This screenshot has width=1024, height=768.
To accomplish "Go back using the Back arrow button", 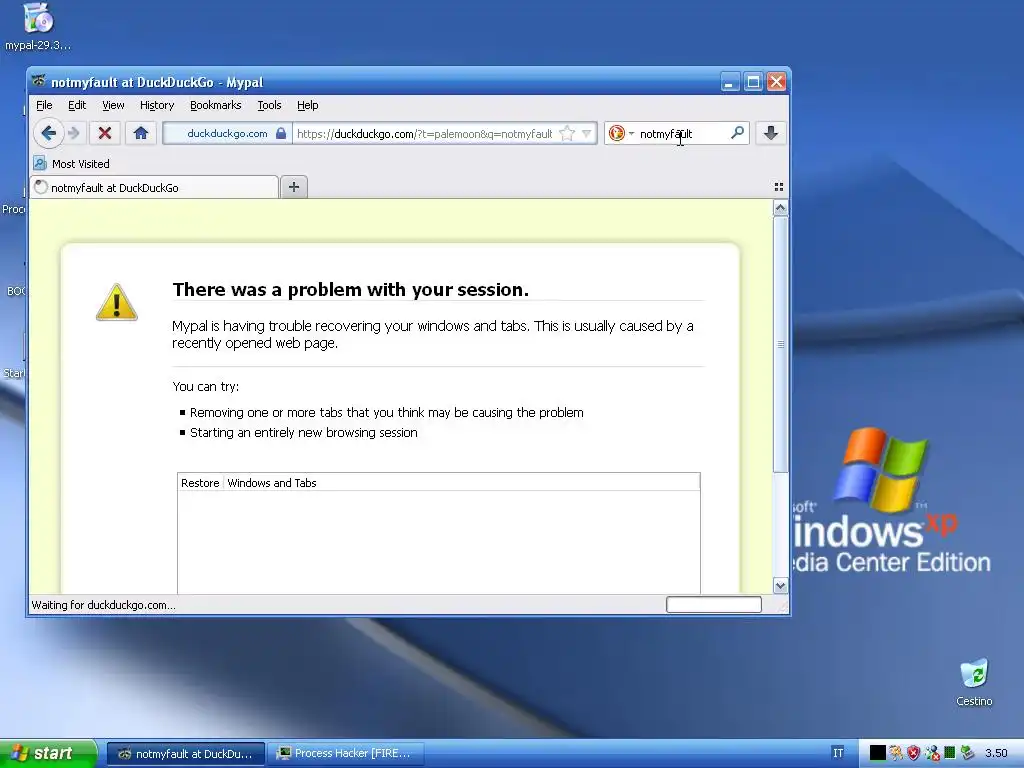I will click(48, 133).
